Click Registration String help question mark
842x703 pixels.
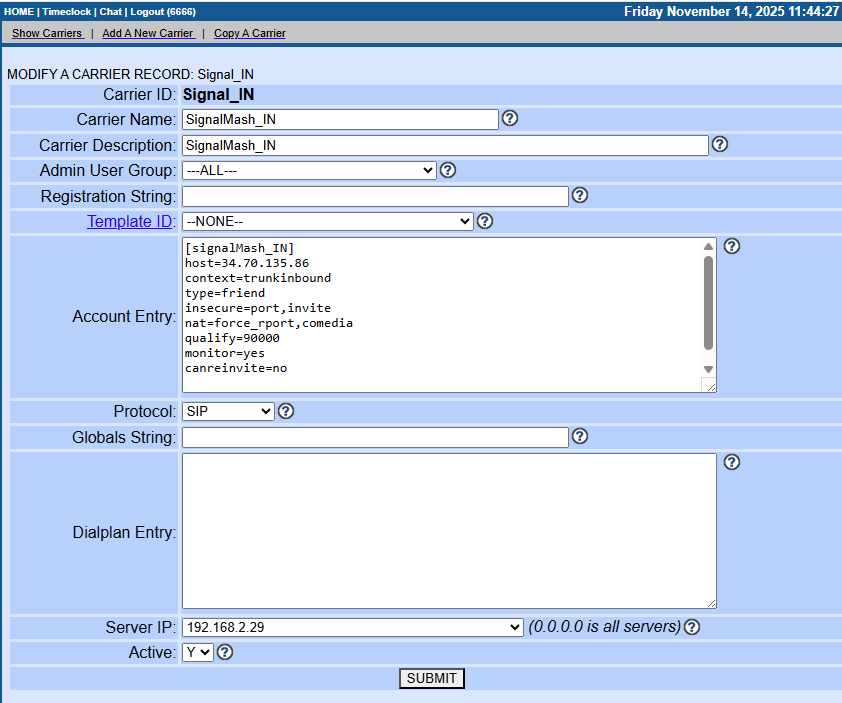pos(580,195)
